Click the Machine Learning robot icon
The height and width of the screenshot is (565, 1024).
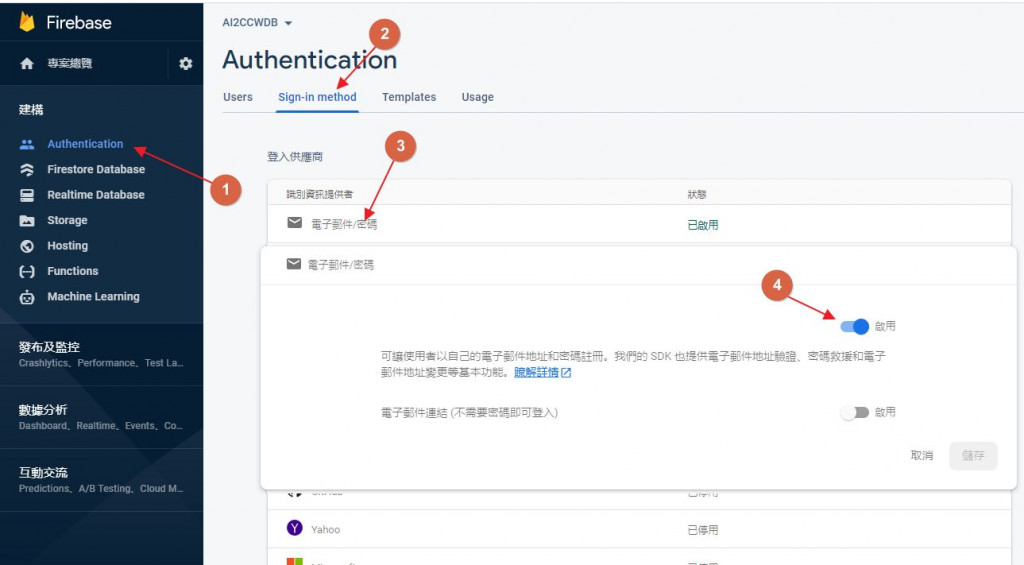pyautogui.click(x=27, y=297)
